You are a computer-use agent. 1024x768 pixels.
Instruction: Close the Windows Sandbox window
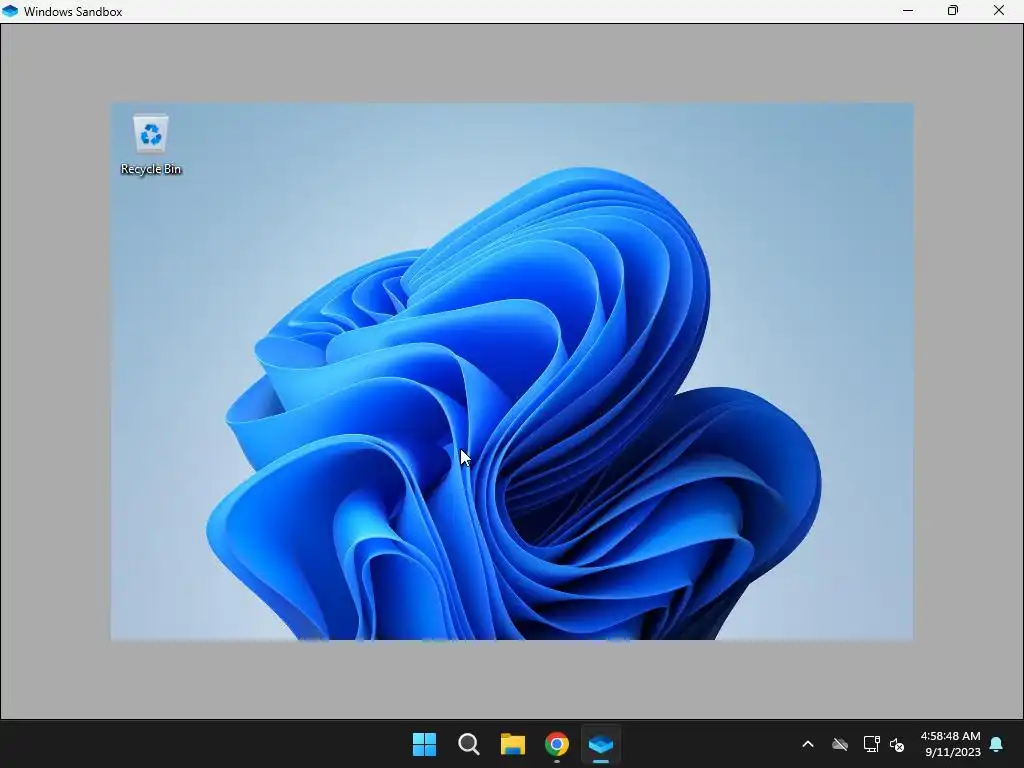point(999,10)
